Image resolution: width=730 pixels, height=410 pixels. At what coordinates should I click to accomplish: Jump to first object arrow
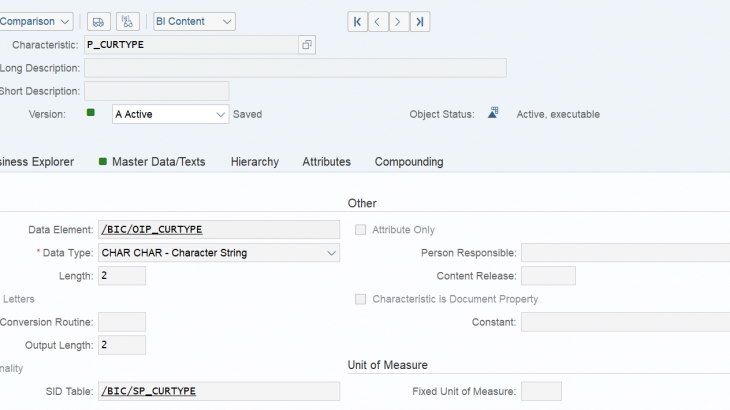point(358,22)
